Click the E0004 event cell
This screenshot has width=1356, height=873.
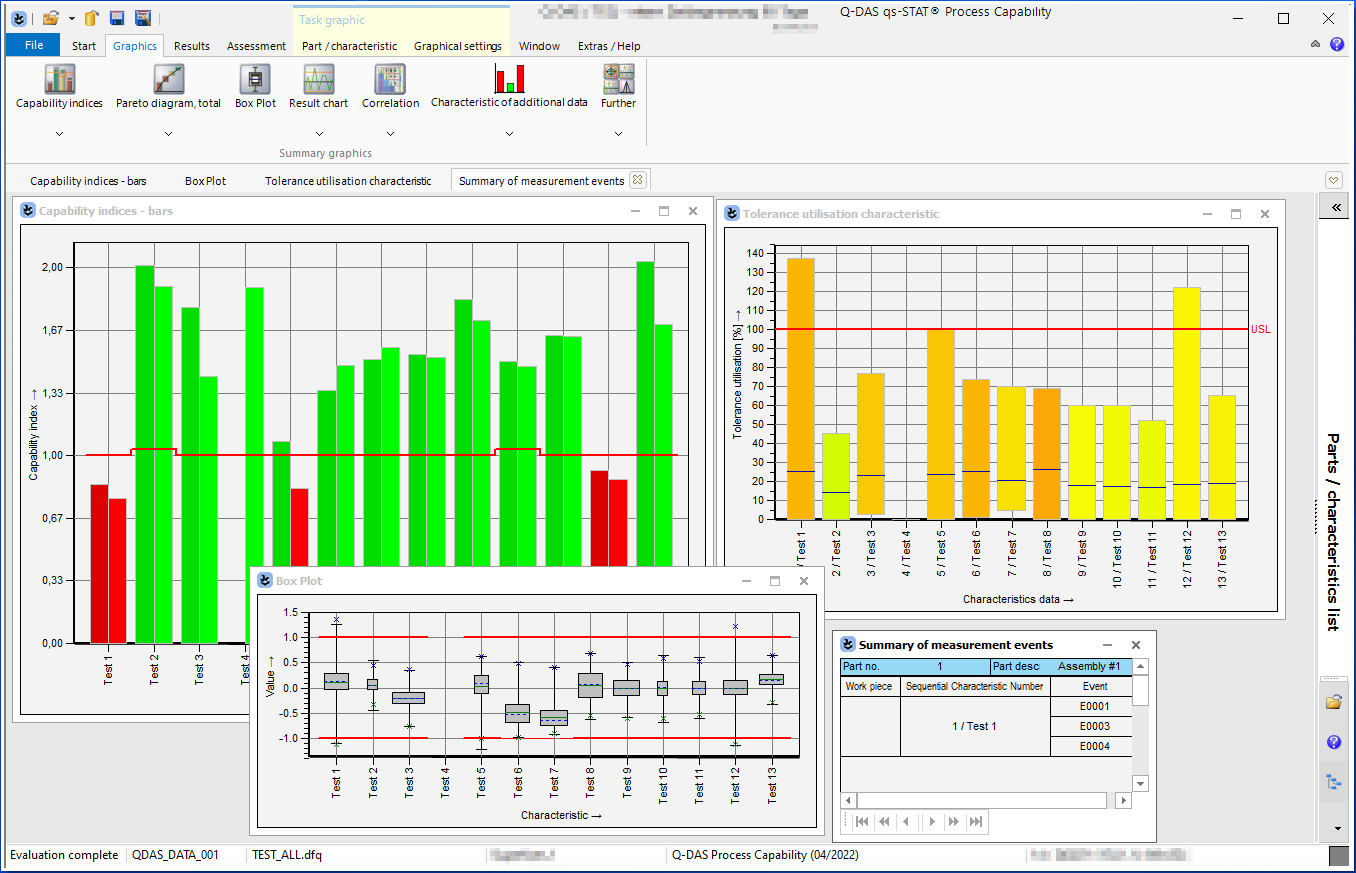click(x=1094, y=746)
